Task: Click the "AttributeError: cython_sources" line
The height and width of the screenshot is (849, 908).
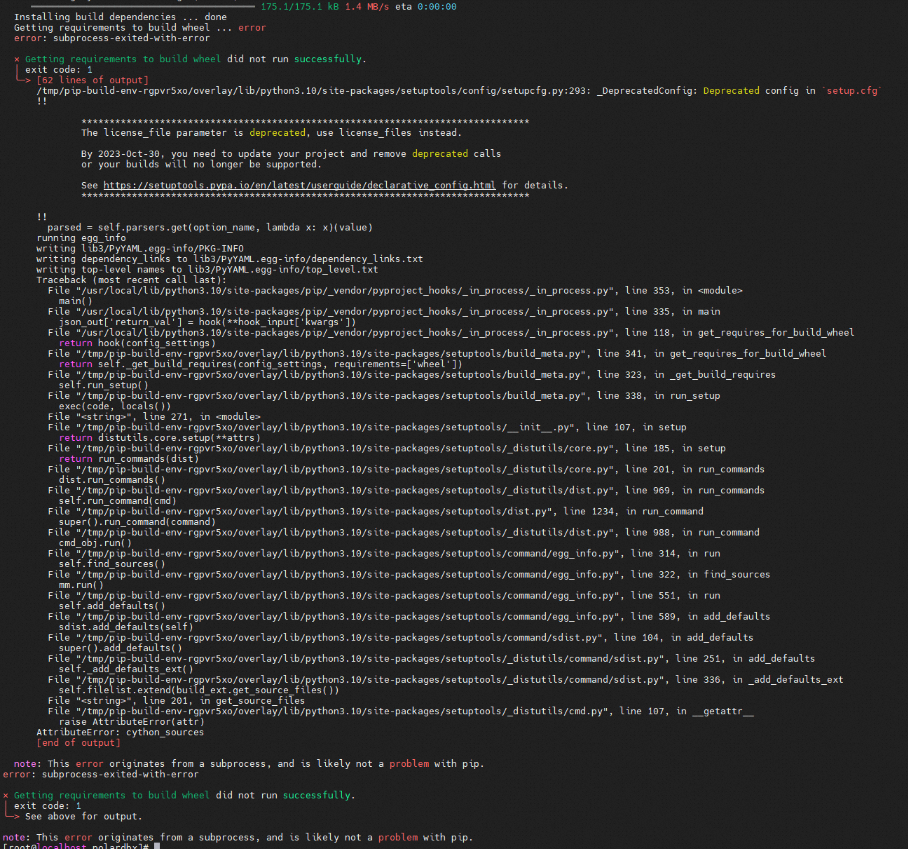Action: point(120,733)
